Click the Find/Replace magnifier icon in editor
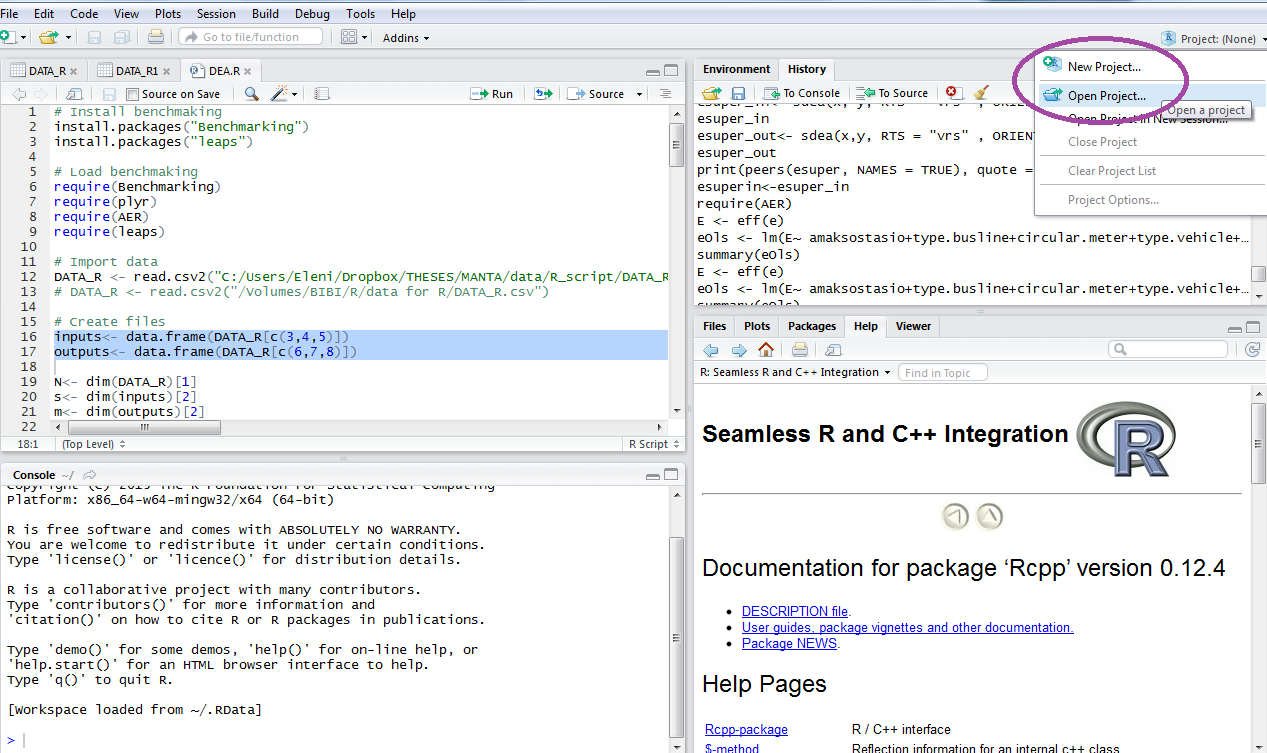Screen dimensions: 1267x753 click(251, 94)
